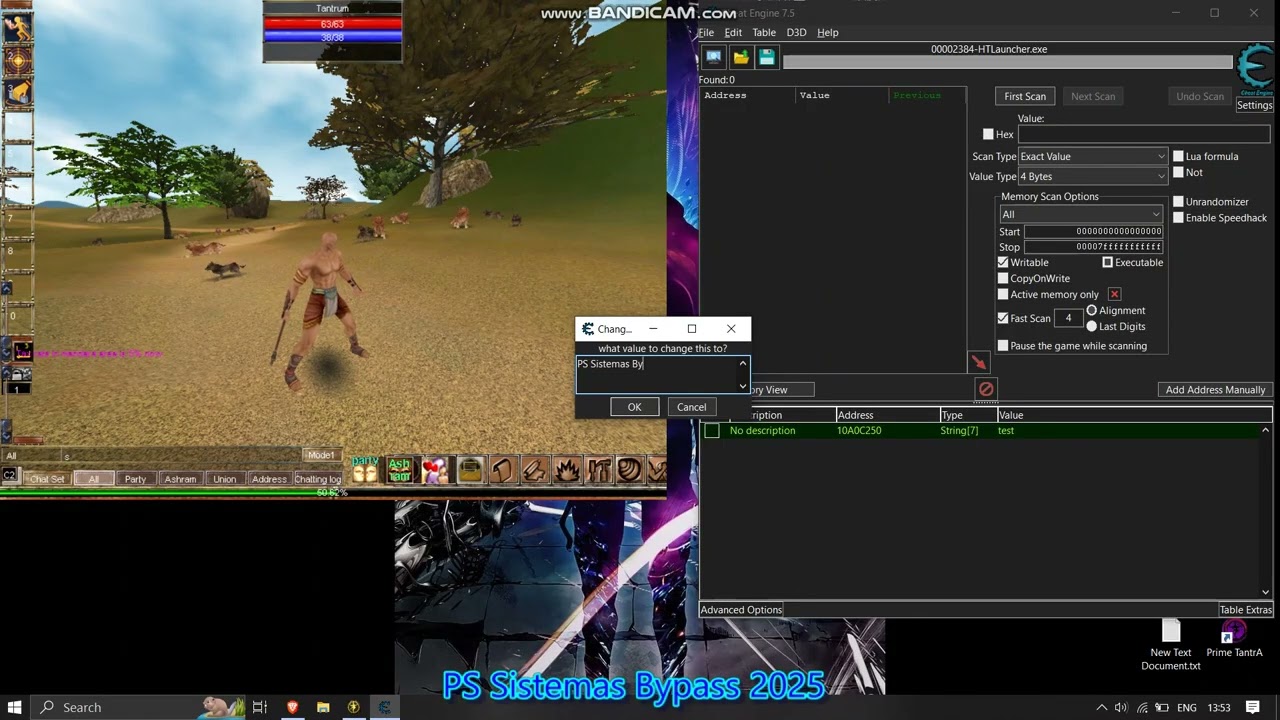The image size is (1280, 720).
Task: Click the hearts friends icon in game bar
Action: click(x=434, y=469)
